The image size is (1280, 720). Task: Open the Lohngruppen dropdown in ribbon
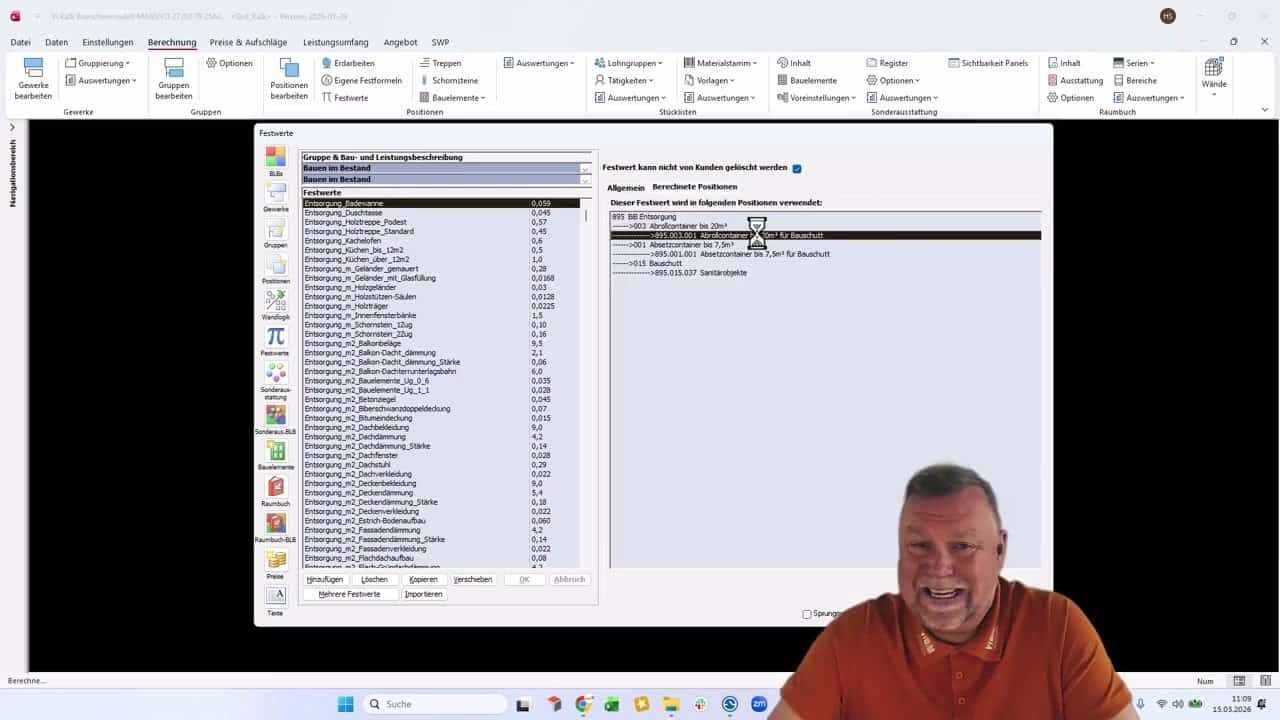pyautogui.click(x=630, y=63)
